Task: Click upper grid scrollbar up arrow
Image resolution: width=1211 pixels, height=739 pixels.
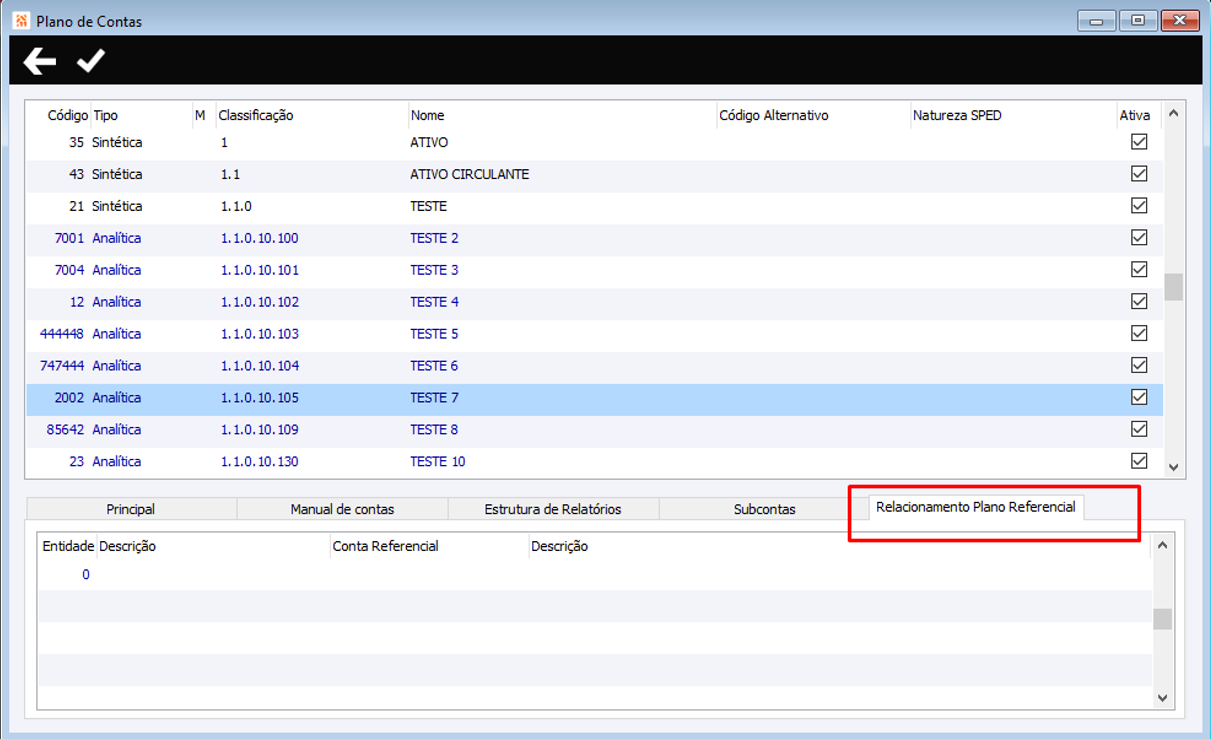Action: (x=1174, y=113)
